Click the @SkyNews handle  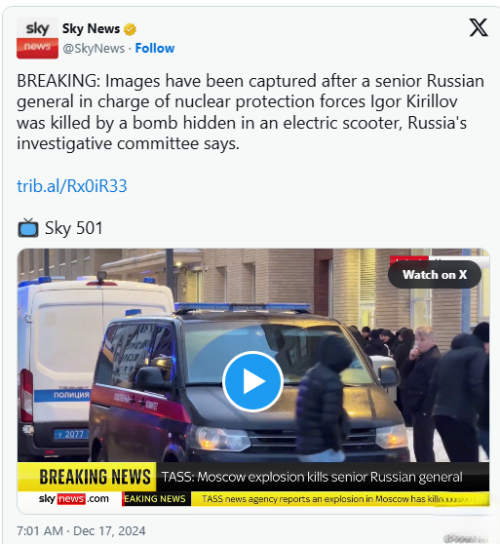click(93, 49)
